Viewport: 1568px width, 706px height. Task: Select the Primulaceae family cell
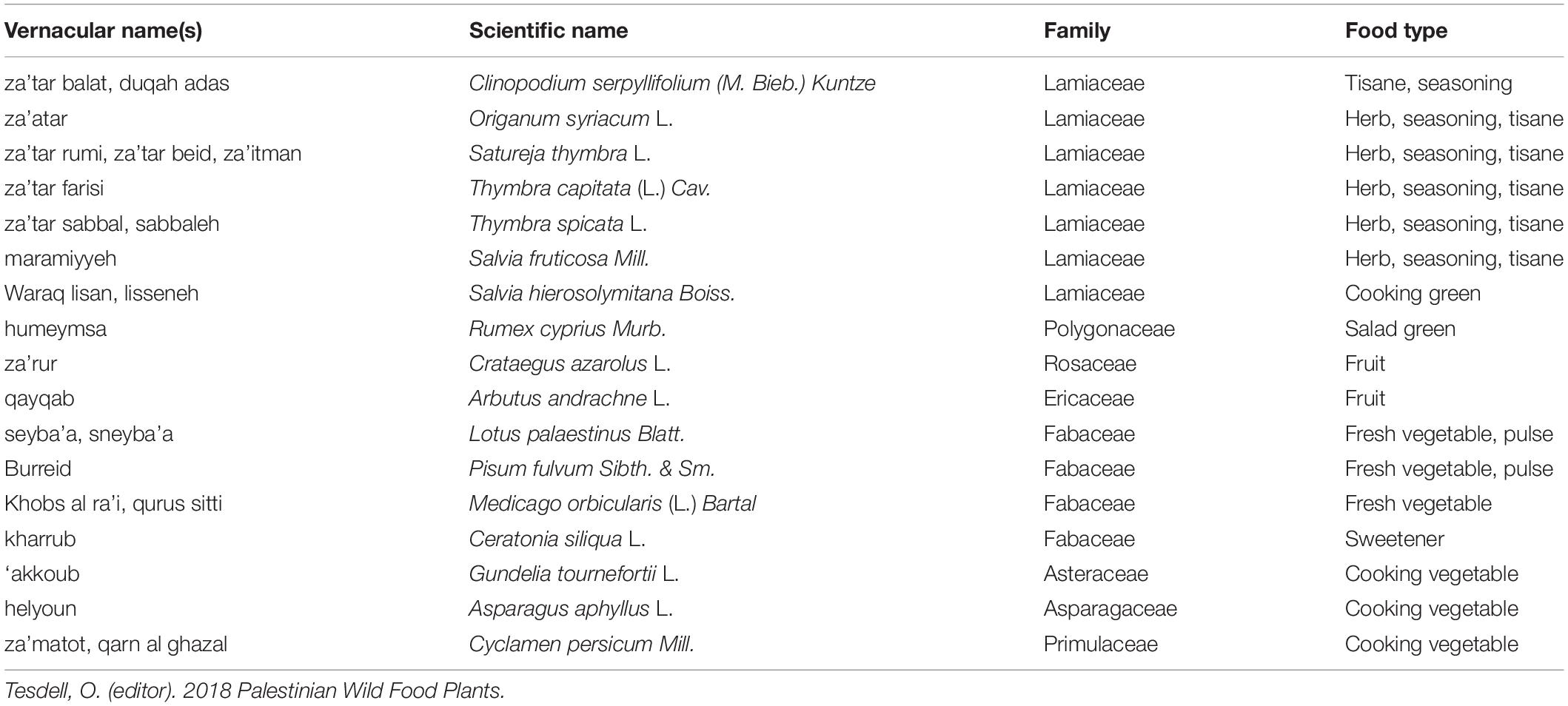coord(1100,644)
